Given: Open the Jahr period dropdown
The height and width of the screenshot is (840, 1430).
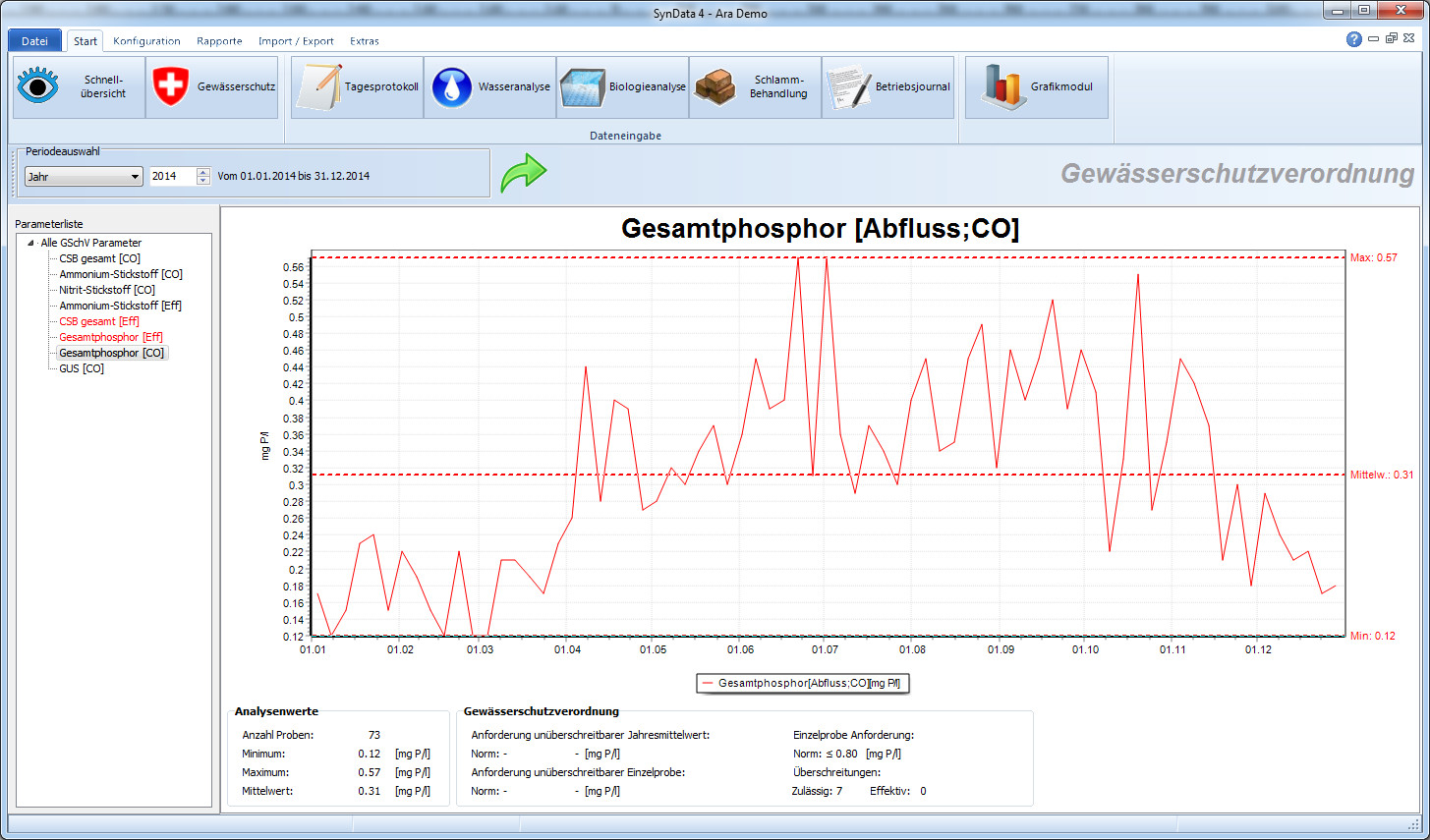Looking at the screenshot, I should tap(84, 177).
